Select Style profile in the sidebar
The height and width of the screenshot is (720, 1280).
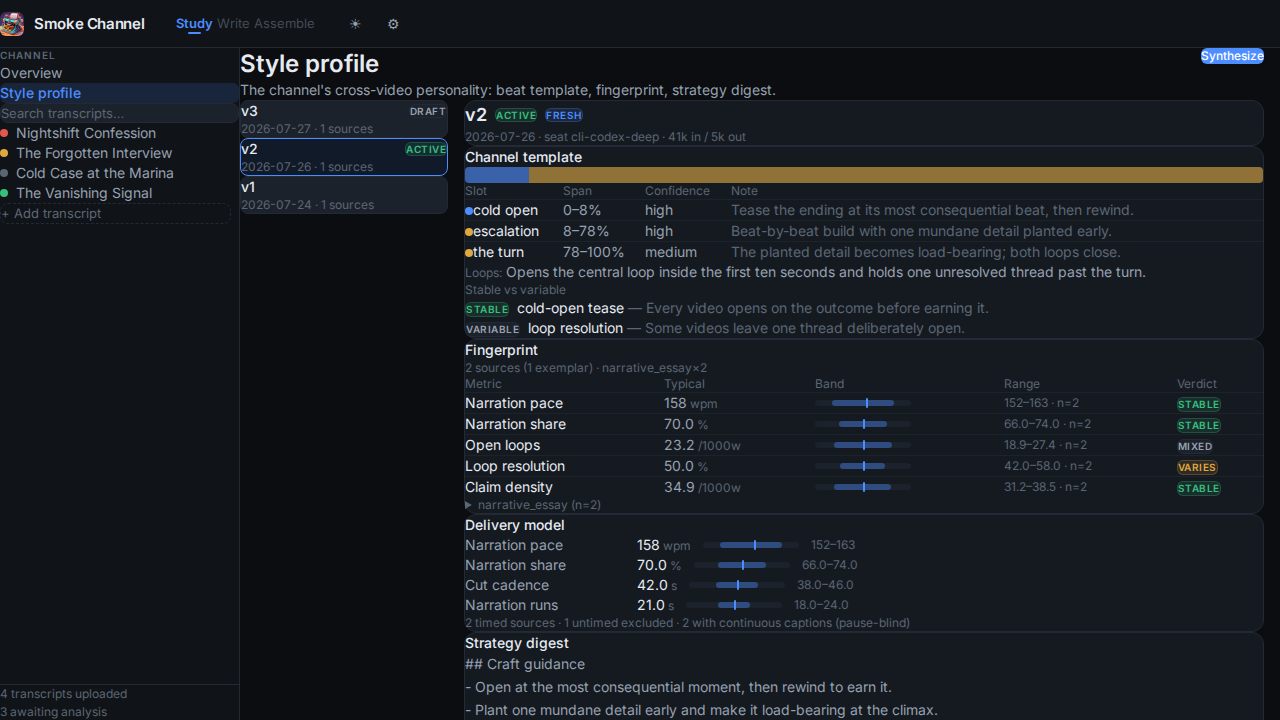coord(119,93)
